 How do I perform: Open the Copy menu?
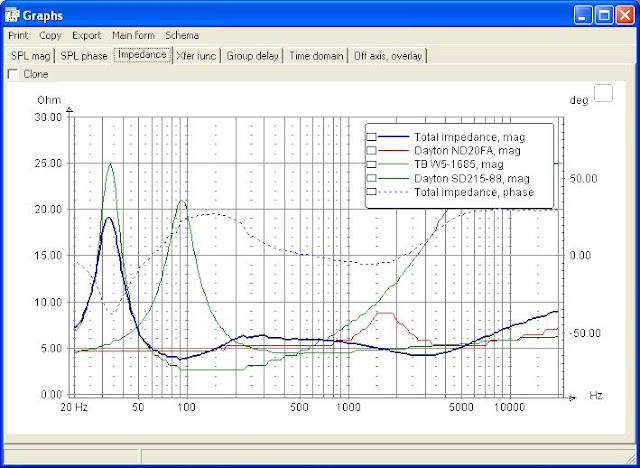(50, 35)
